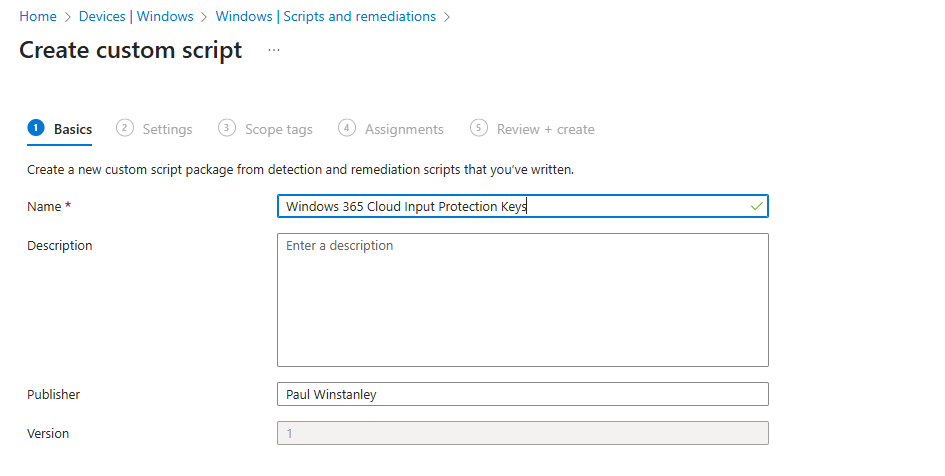Click the Home breadcrumb link
Screen dimensions: 945x476
(x=38, y=16)
